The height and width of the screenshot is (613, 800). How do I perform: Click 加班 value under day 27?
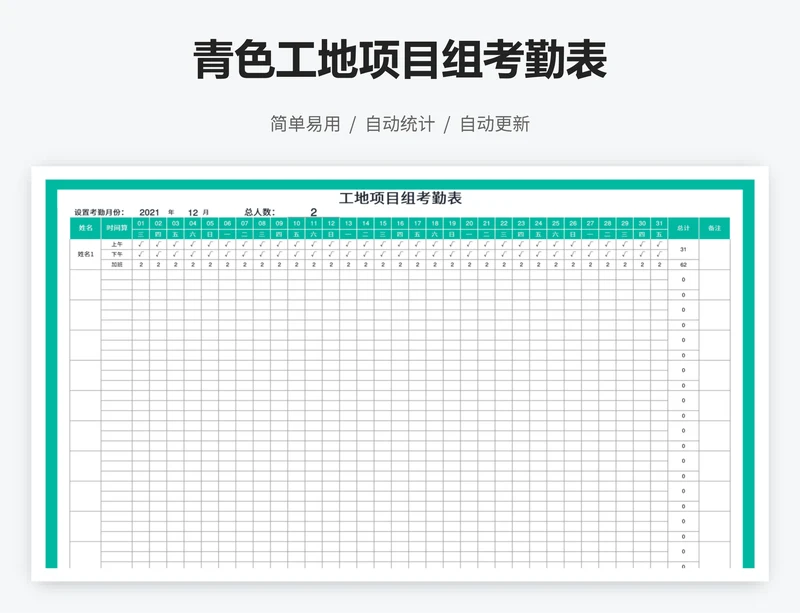590,264
